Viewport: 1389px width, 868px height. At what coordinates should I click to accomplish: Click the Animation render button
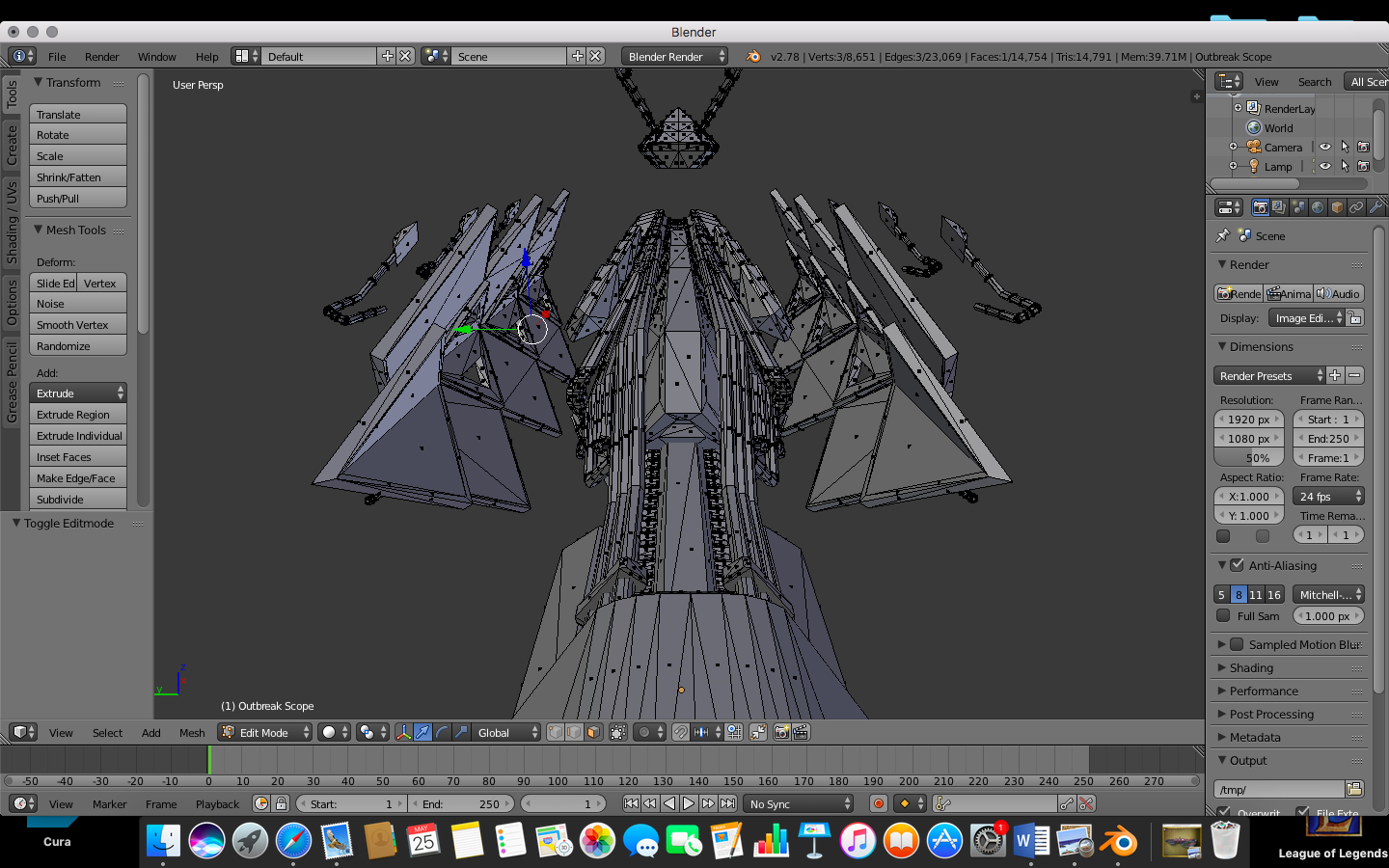pos(1289,293)
